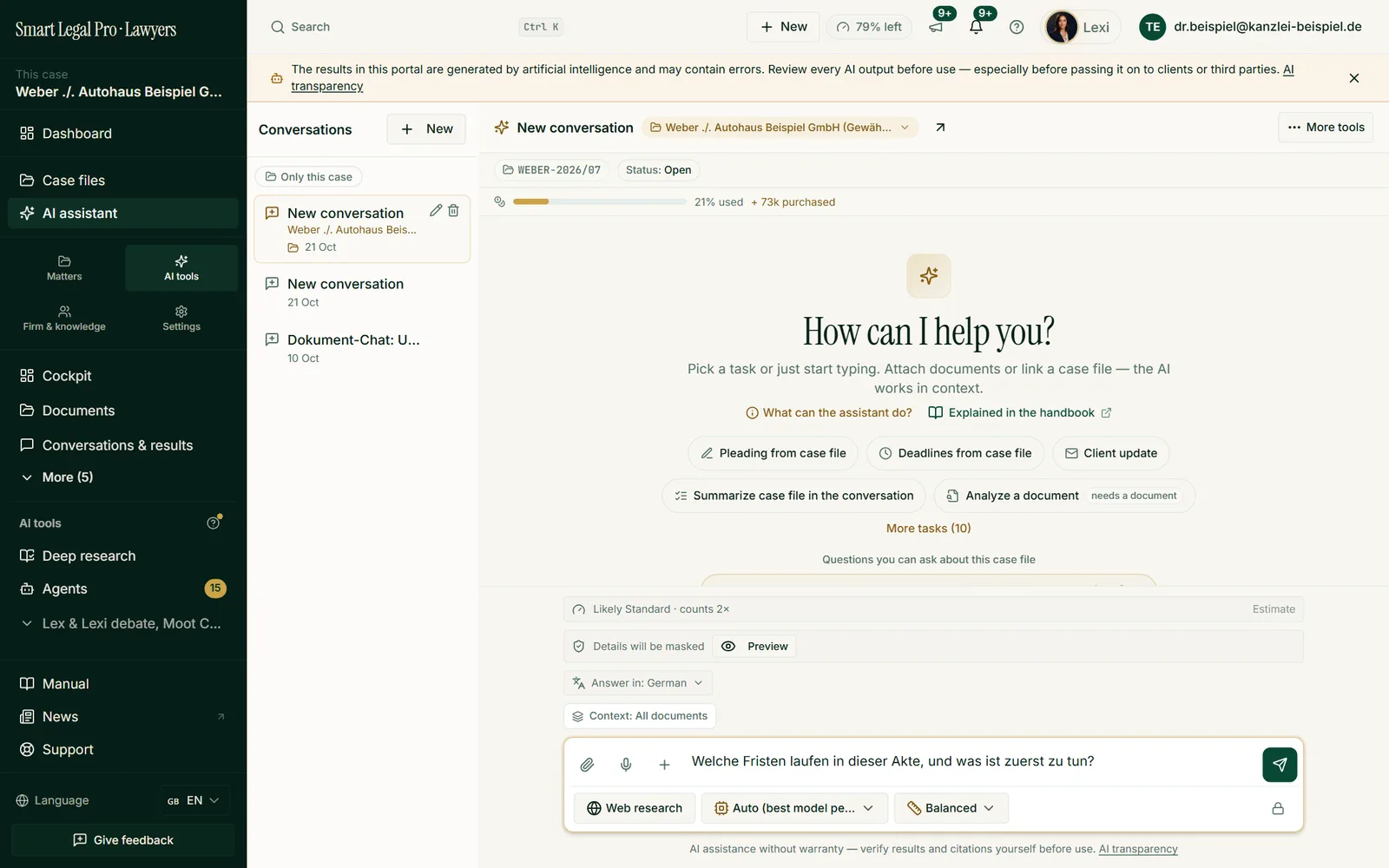The image size is (1389, 868).
Task: Click the lock icon in the composer
Action: 1278,808
